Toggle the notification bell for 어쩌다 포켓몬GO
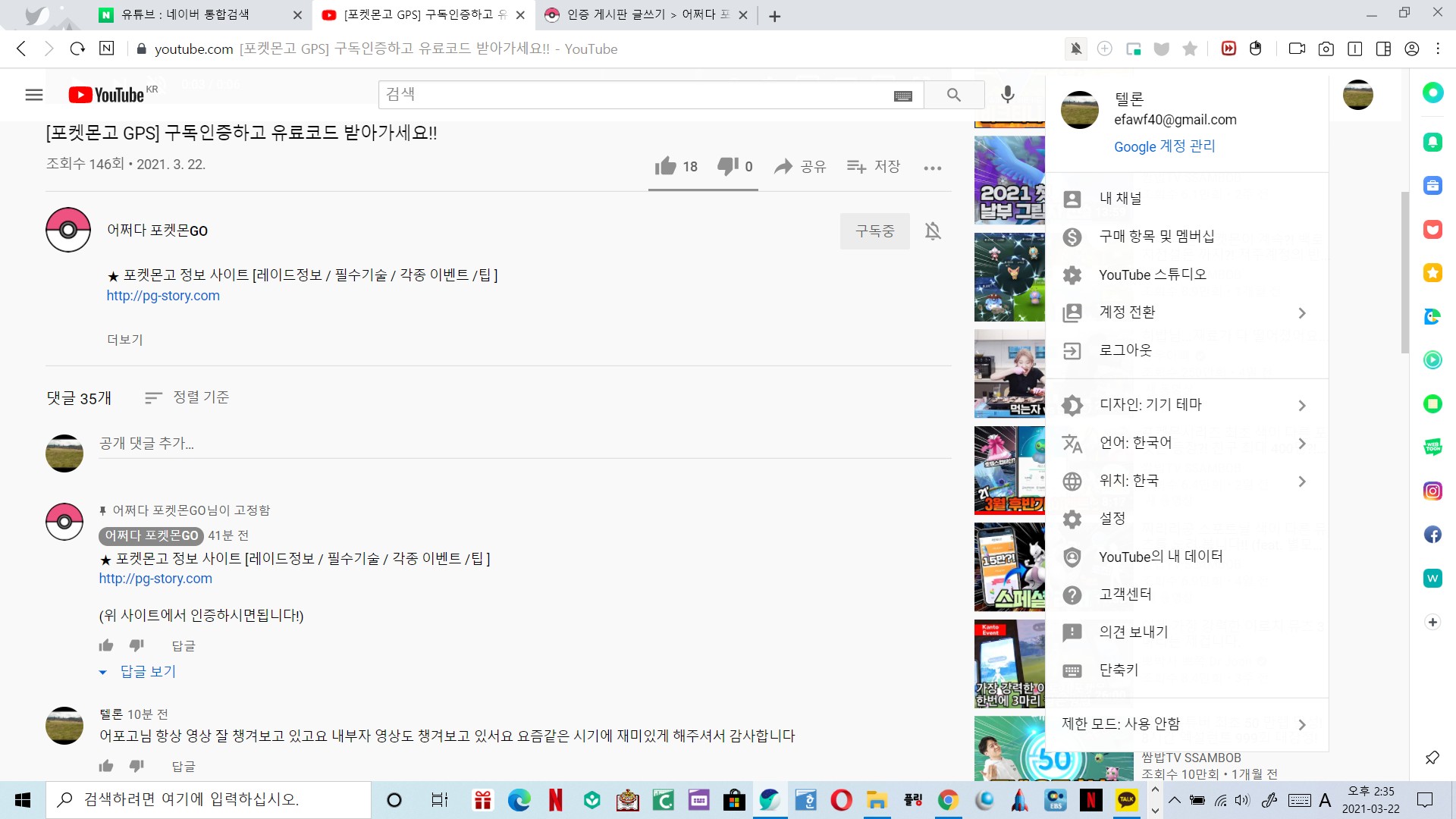 pyautogui.click(x=933, y=231)
